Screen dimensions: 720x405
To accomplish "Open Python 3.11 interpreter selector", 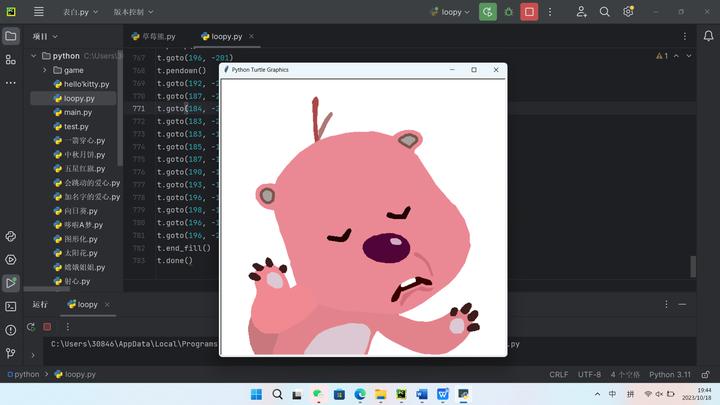I will [x=670, y=375].
